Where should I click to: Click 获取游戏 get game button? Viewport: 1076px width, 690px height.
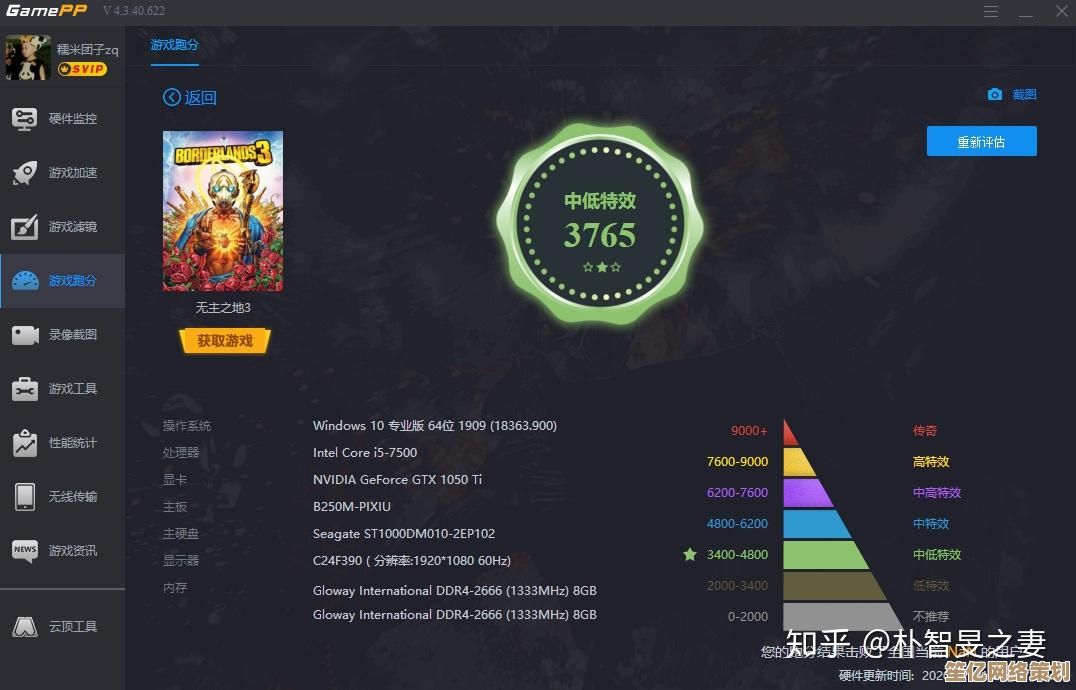(x=225, y=341)
